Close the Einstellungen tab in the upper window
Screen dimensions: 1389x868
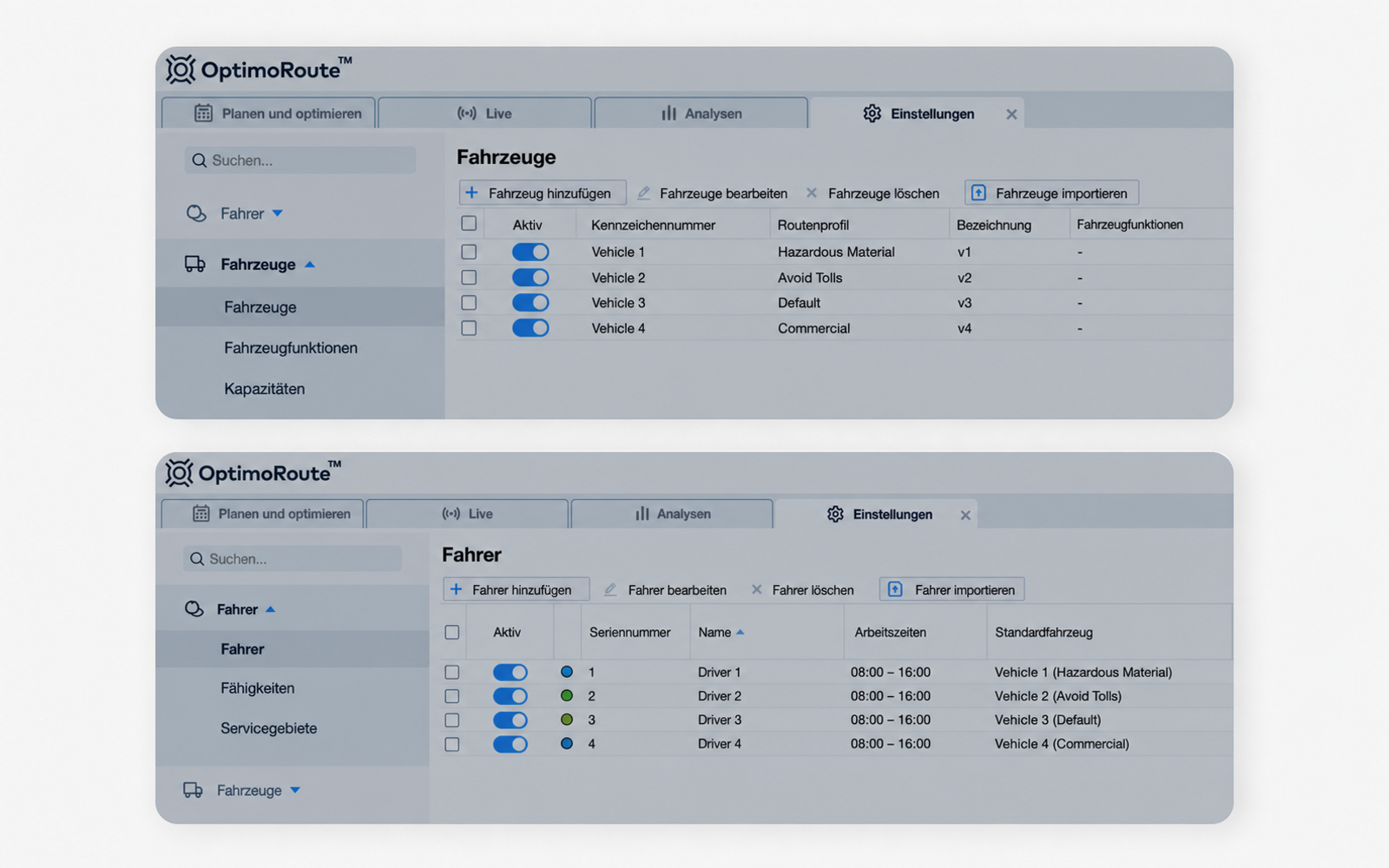pos(1011,114)
